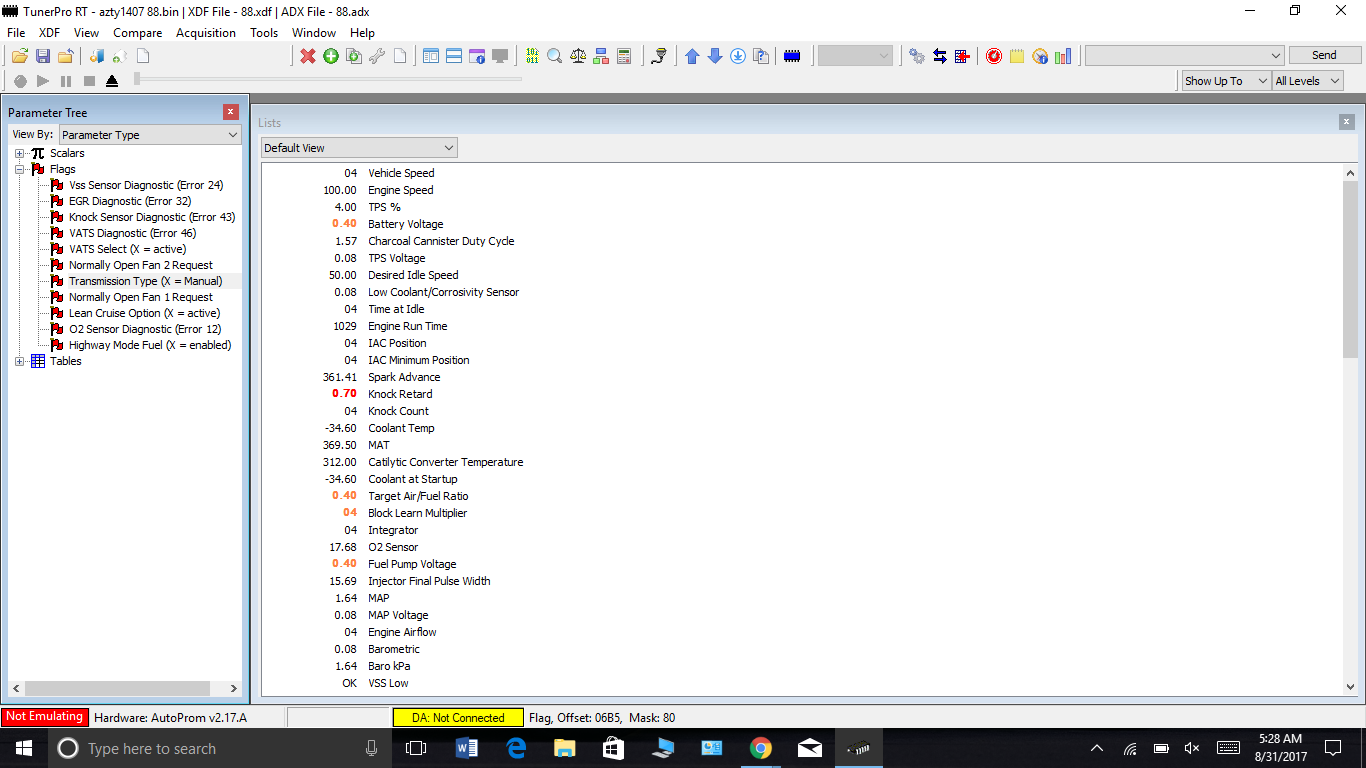Image resolution: width=1366 pixels, height=768 pixels.
Task: Open the binary hex editor icon
Action: coord(532,56)
